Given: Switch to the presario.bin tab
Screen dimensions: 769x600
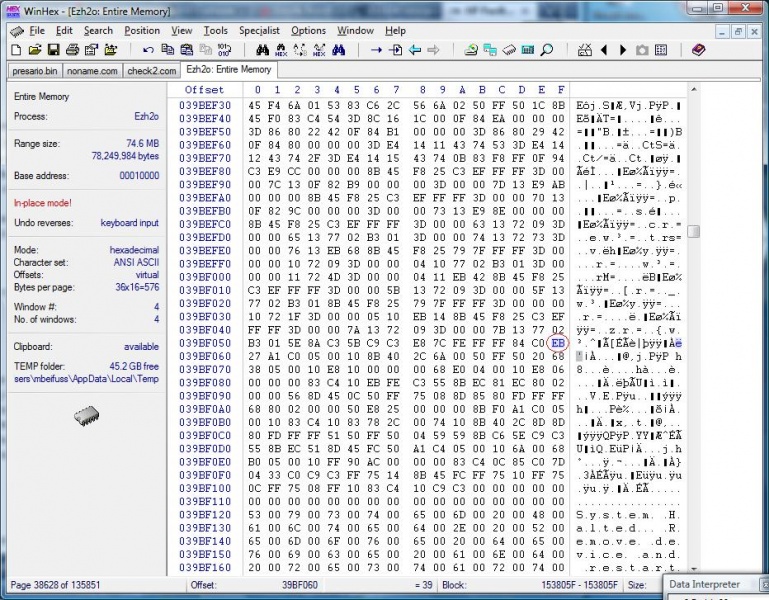Looking at the screenshot, I should [35, 71].
